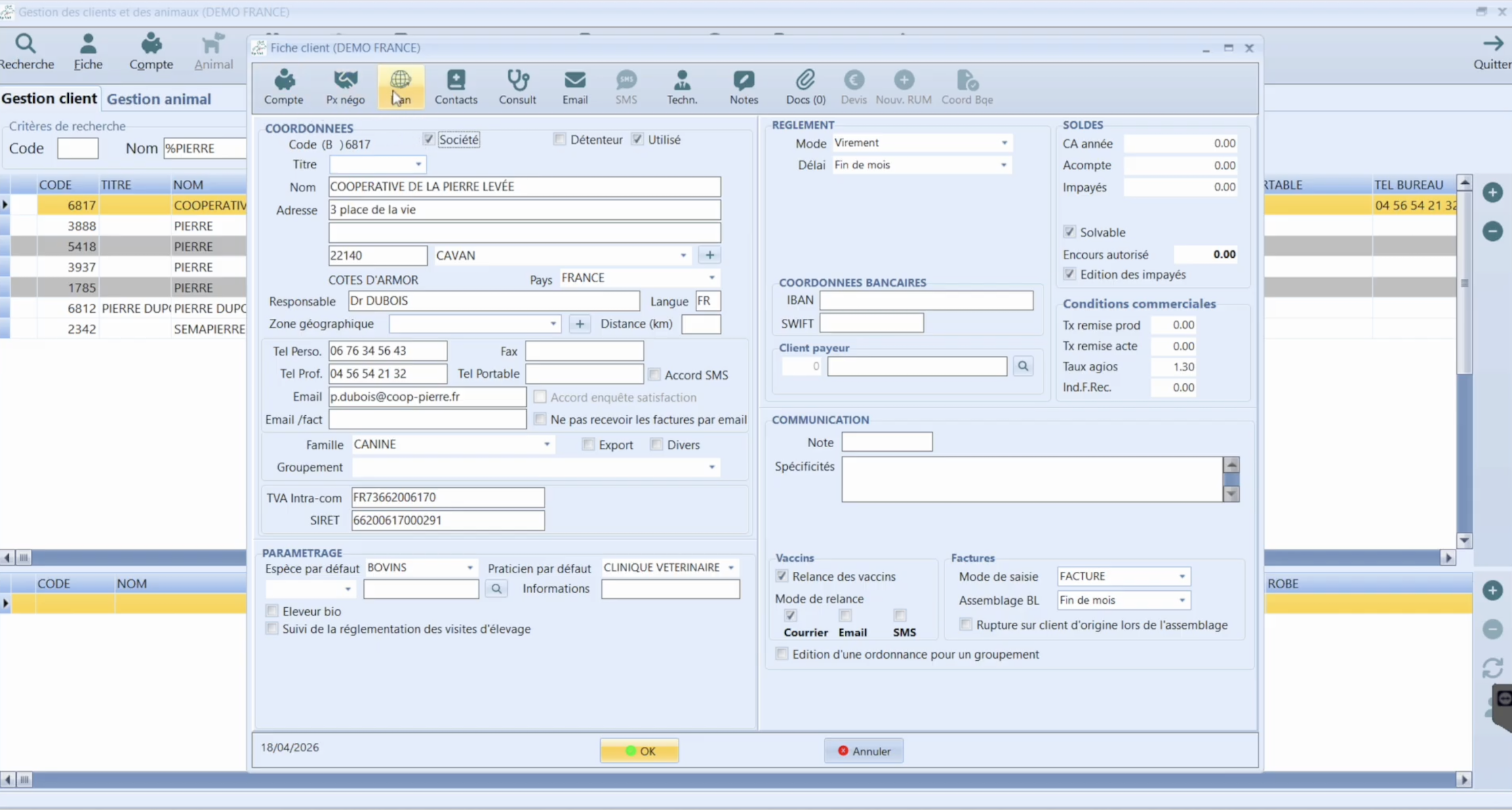
Task: Select the Gestion client tab
Action: pyautogui.click(x=49, y=98)
